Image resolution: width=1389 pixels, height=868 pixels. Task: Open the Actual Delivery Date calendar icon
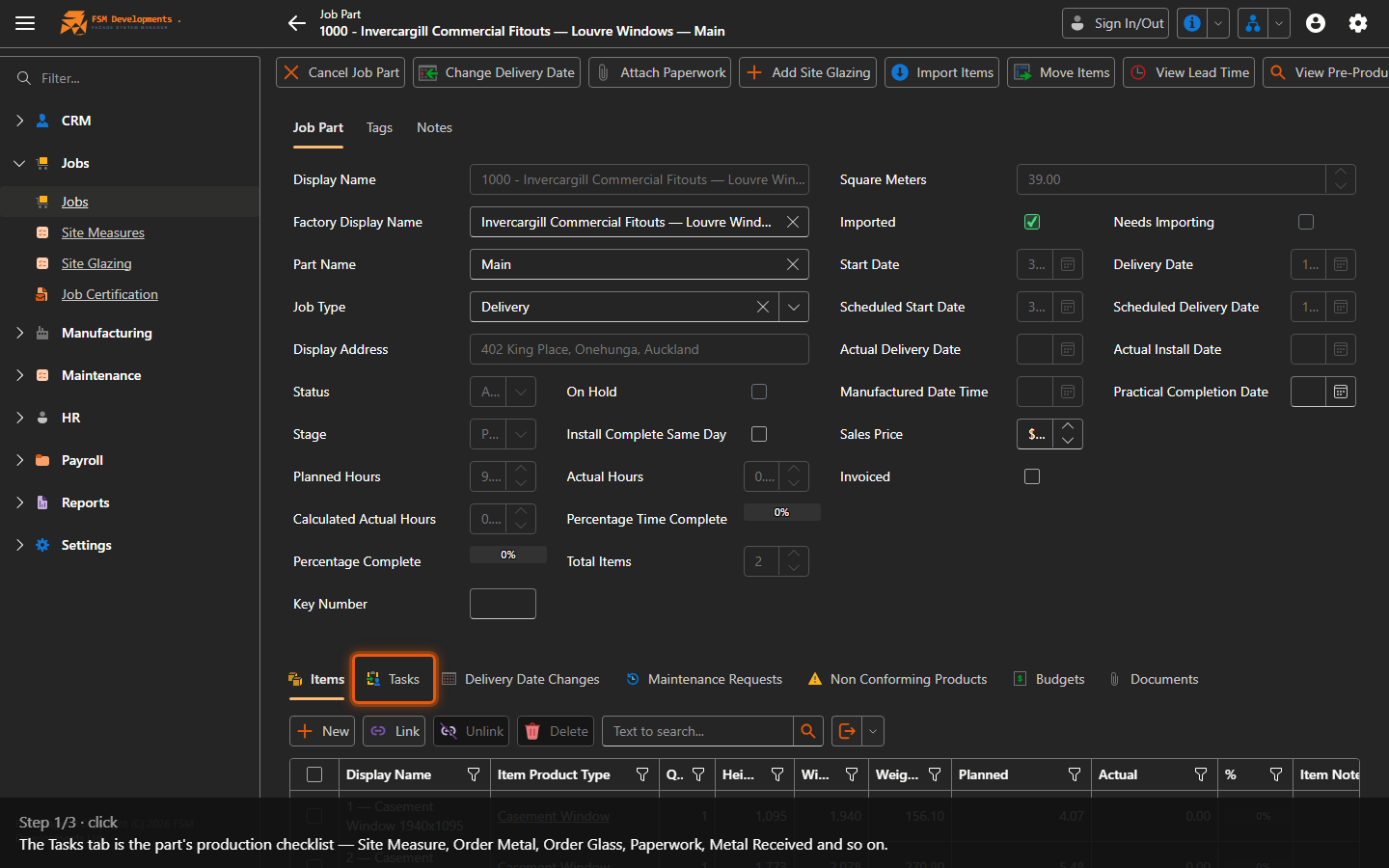coord(1068,349)
